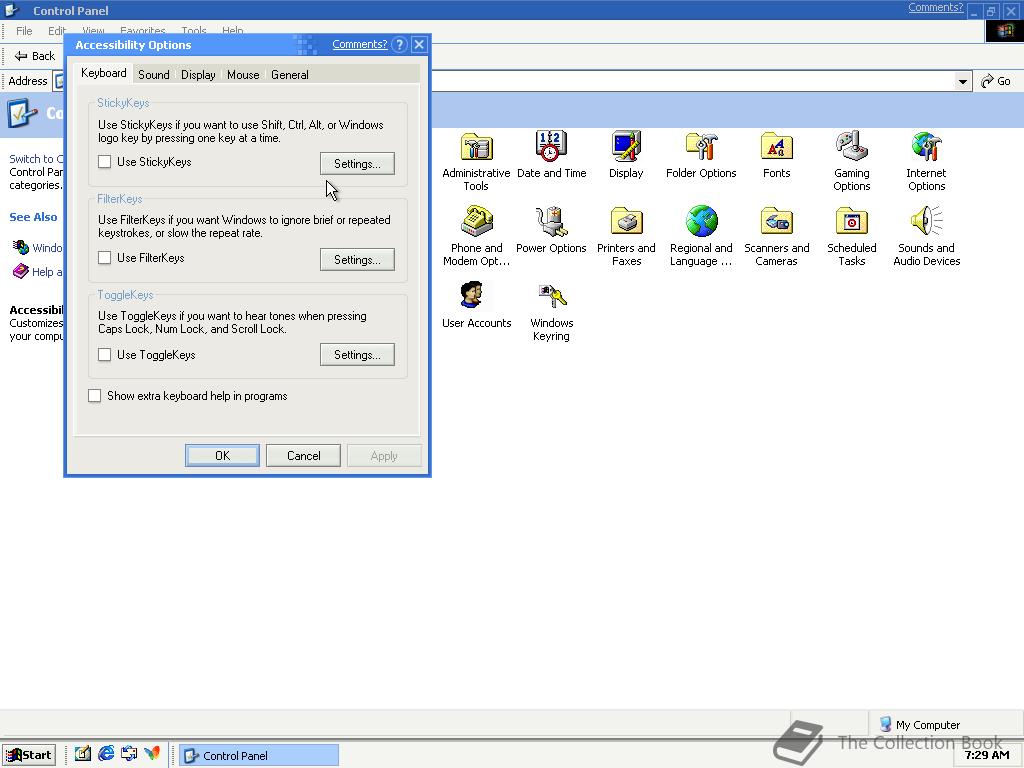Click the Start button
This screenshot has width=1024, height=768.
pyautogui.click(x=29, y=755)
